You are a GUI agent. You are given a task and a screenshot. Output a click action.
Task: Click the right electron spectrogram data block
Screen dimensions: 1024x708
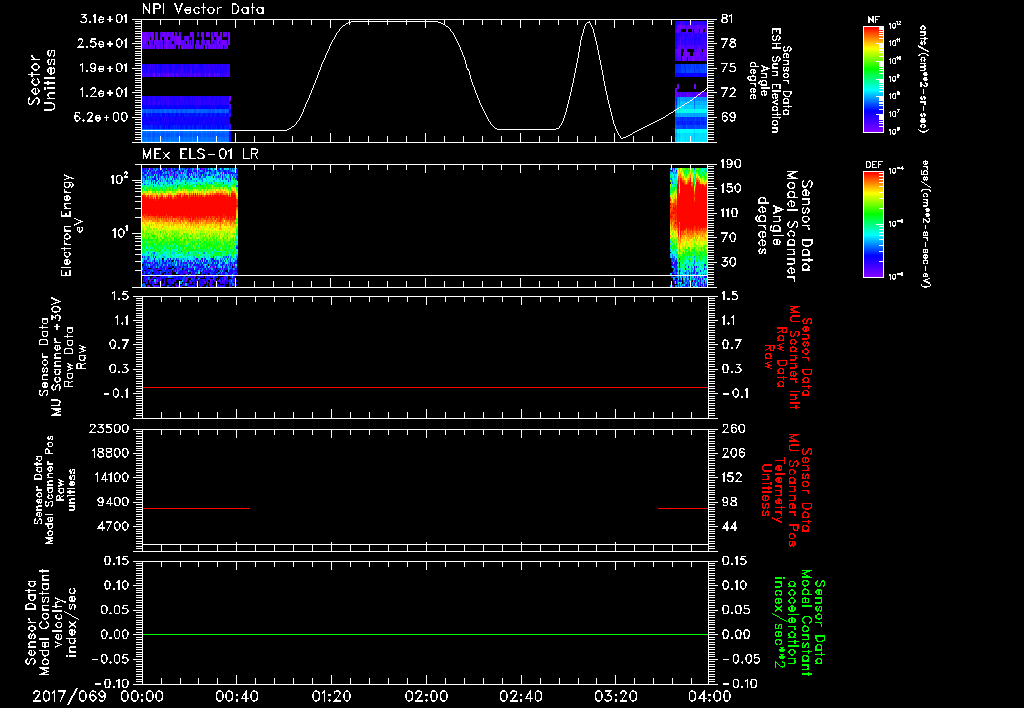(x=689, y=227)
